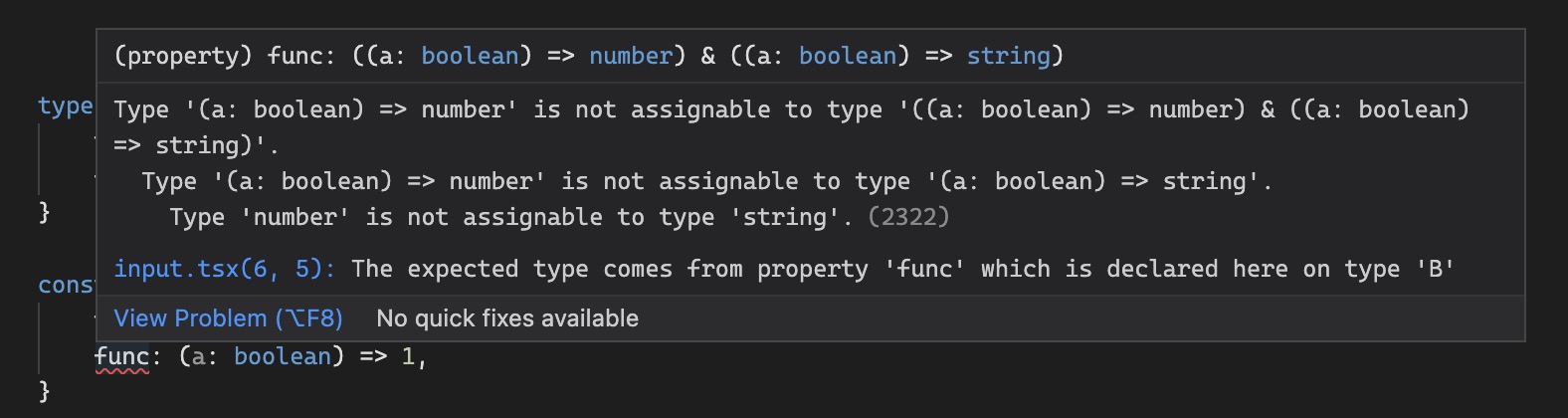Click the boolean type in the func code line
The height and width of the screenshot is (418, 1568).
click(x=283, y=356)
